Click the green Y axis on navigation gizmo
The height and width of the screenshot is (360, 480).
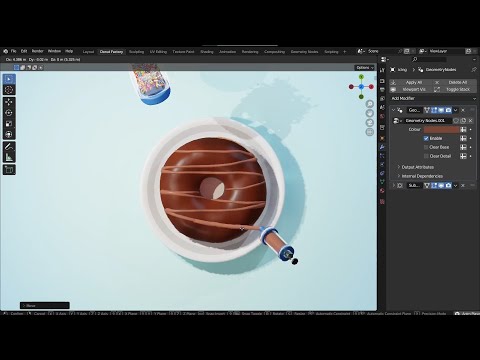pyautogui.click(x=361, y=77)
